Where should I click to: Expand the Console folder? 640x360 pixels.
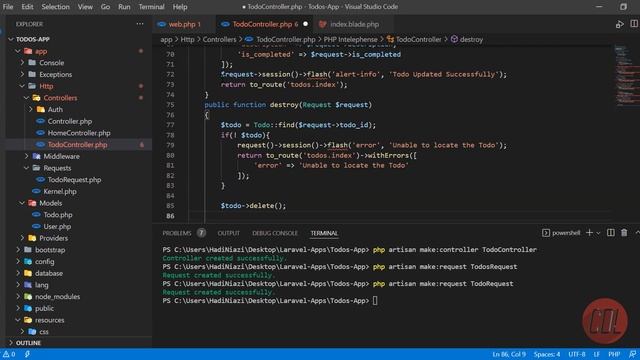22,63
